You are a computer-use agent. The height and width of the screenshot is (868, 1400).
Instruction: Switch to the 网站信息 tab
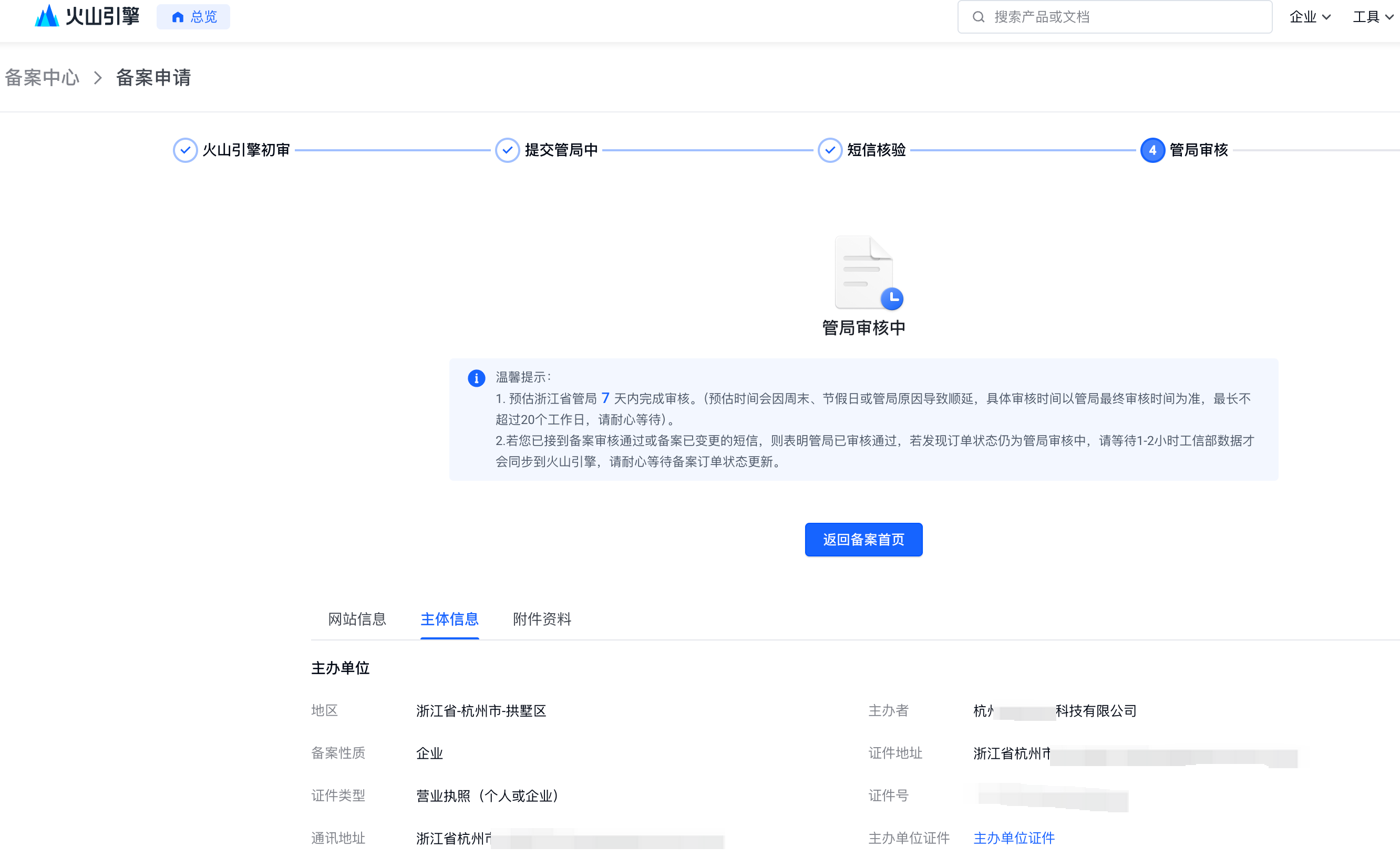pyautogui.click(x=356, y=619)
